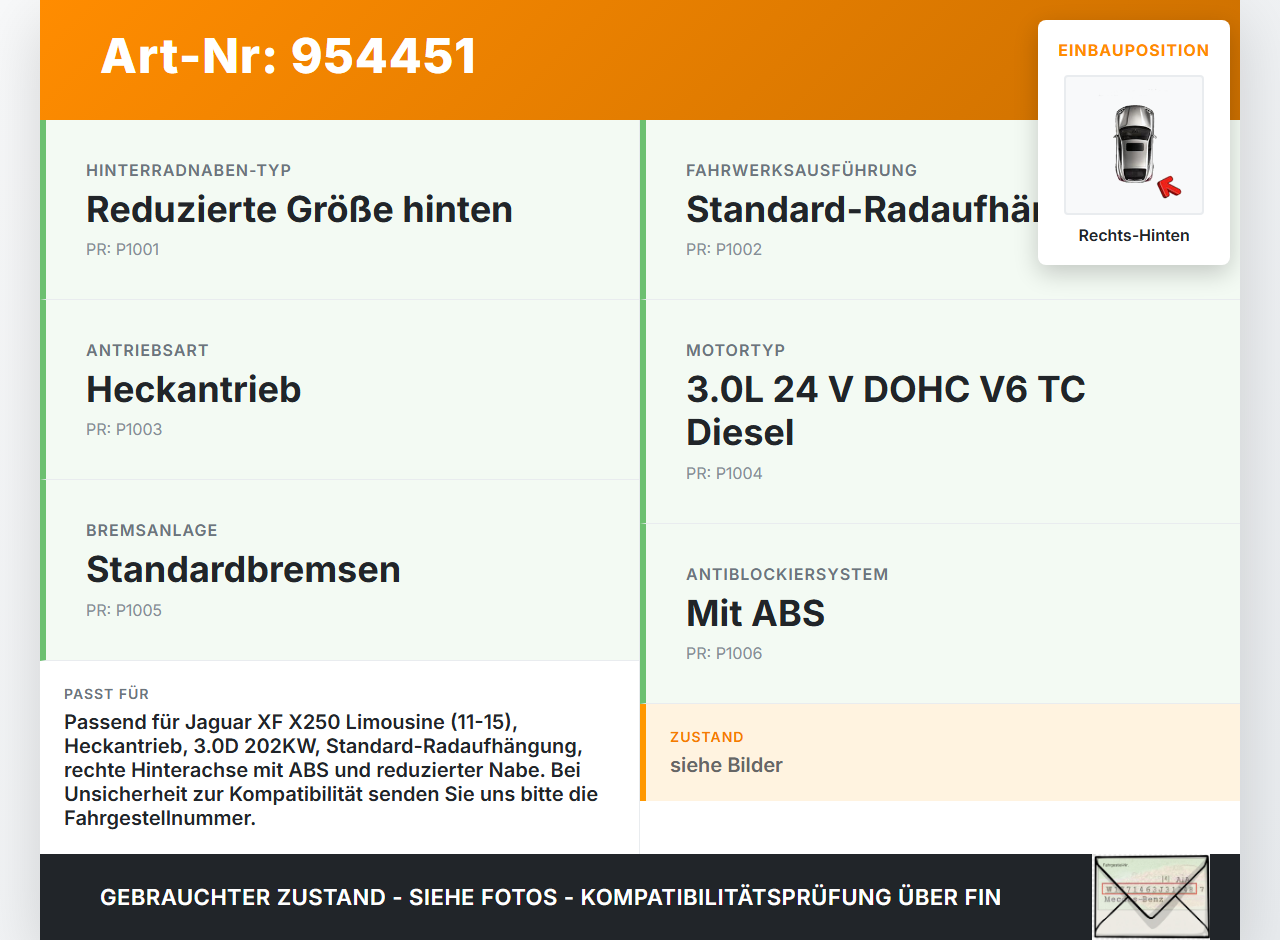Click the PR: P1004 code label
1280x940 pixels.
723,473
